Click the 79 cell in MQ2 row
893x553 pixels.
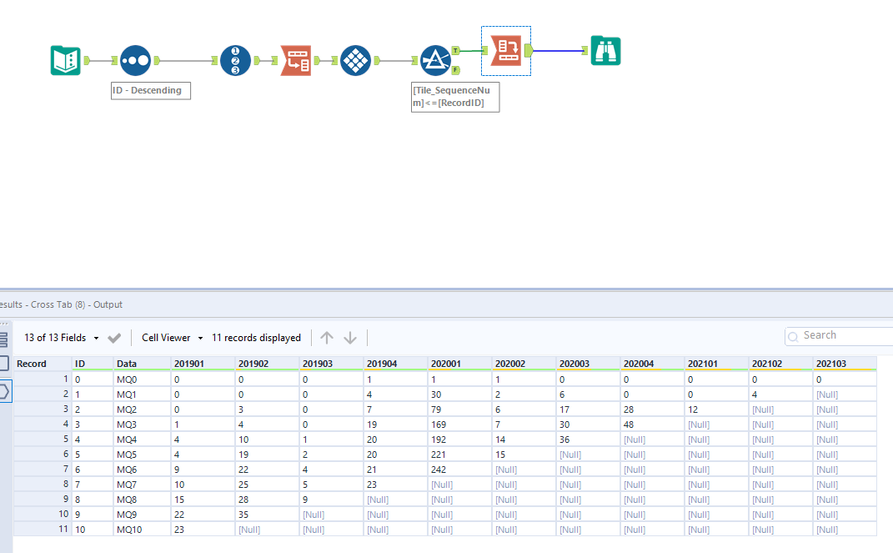tap(460, 409)
